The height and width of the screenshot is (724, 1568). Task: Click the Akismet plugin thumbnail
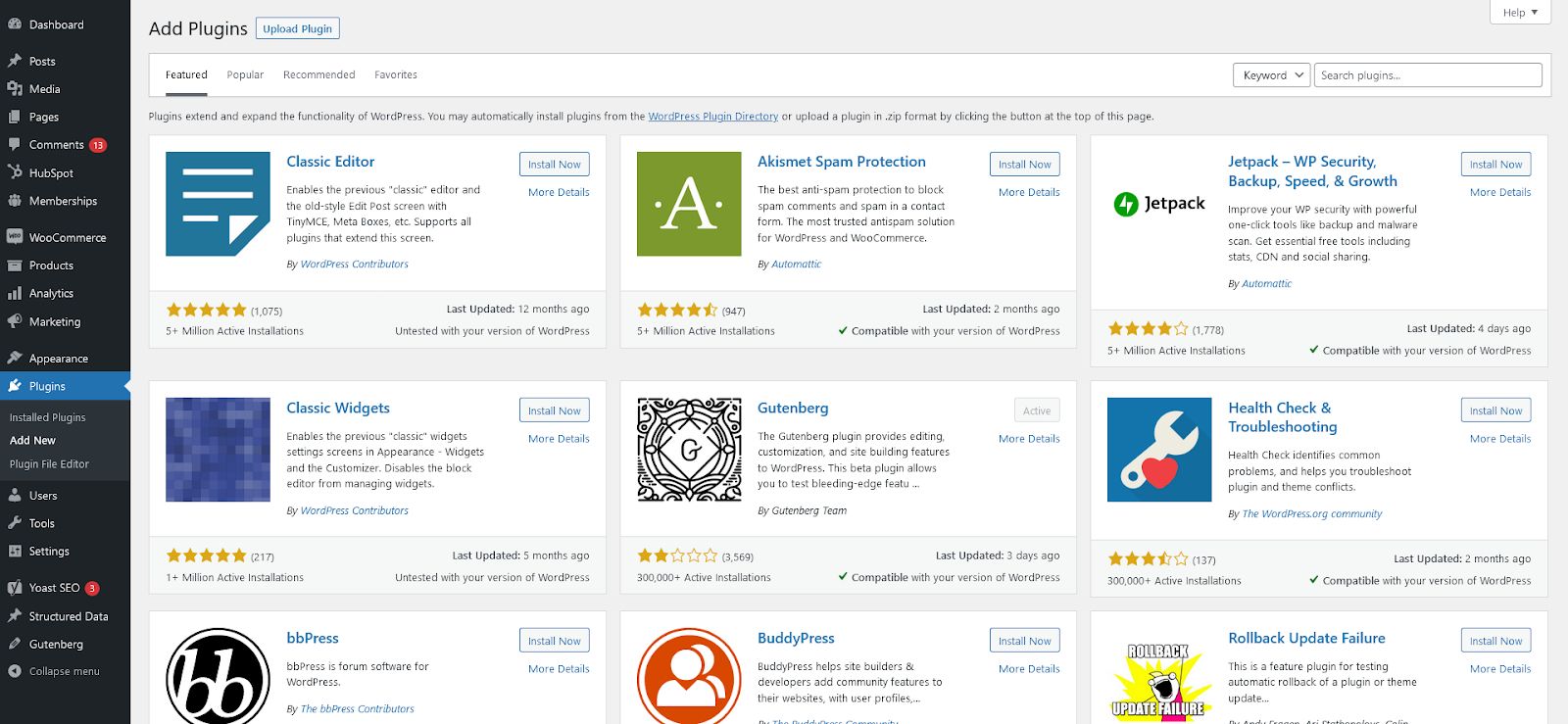coord(689,204)
